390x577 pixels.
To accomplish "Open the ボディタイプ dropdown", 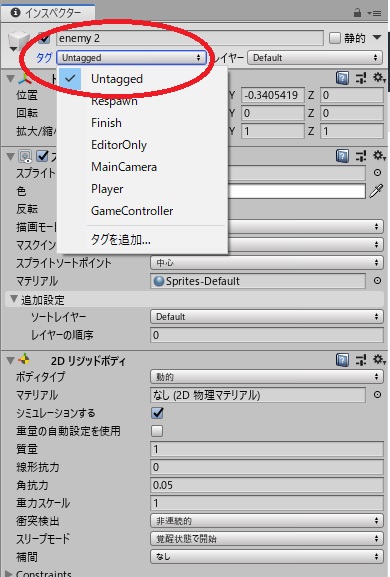I will (267, 377).
